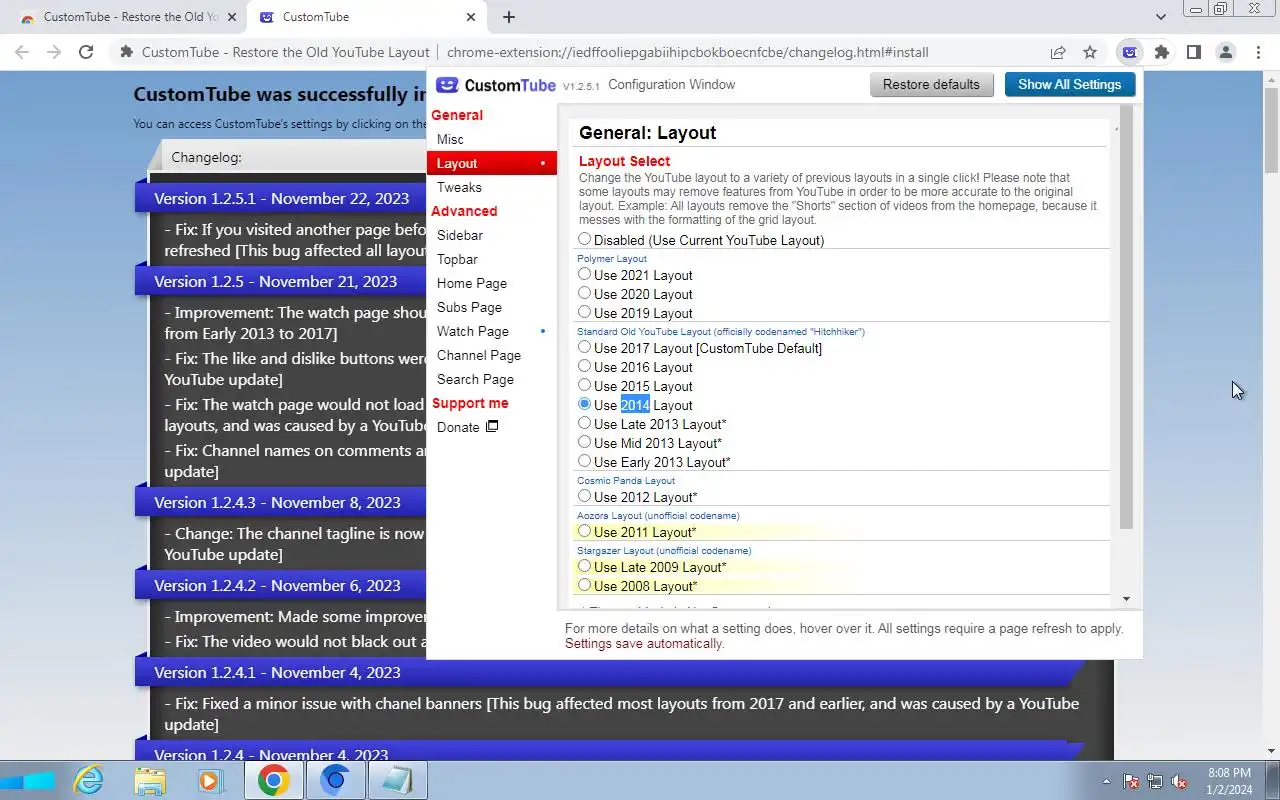Open the Sidebar settings section

click(x=460, y=235)
